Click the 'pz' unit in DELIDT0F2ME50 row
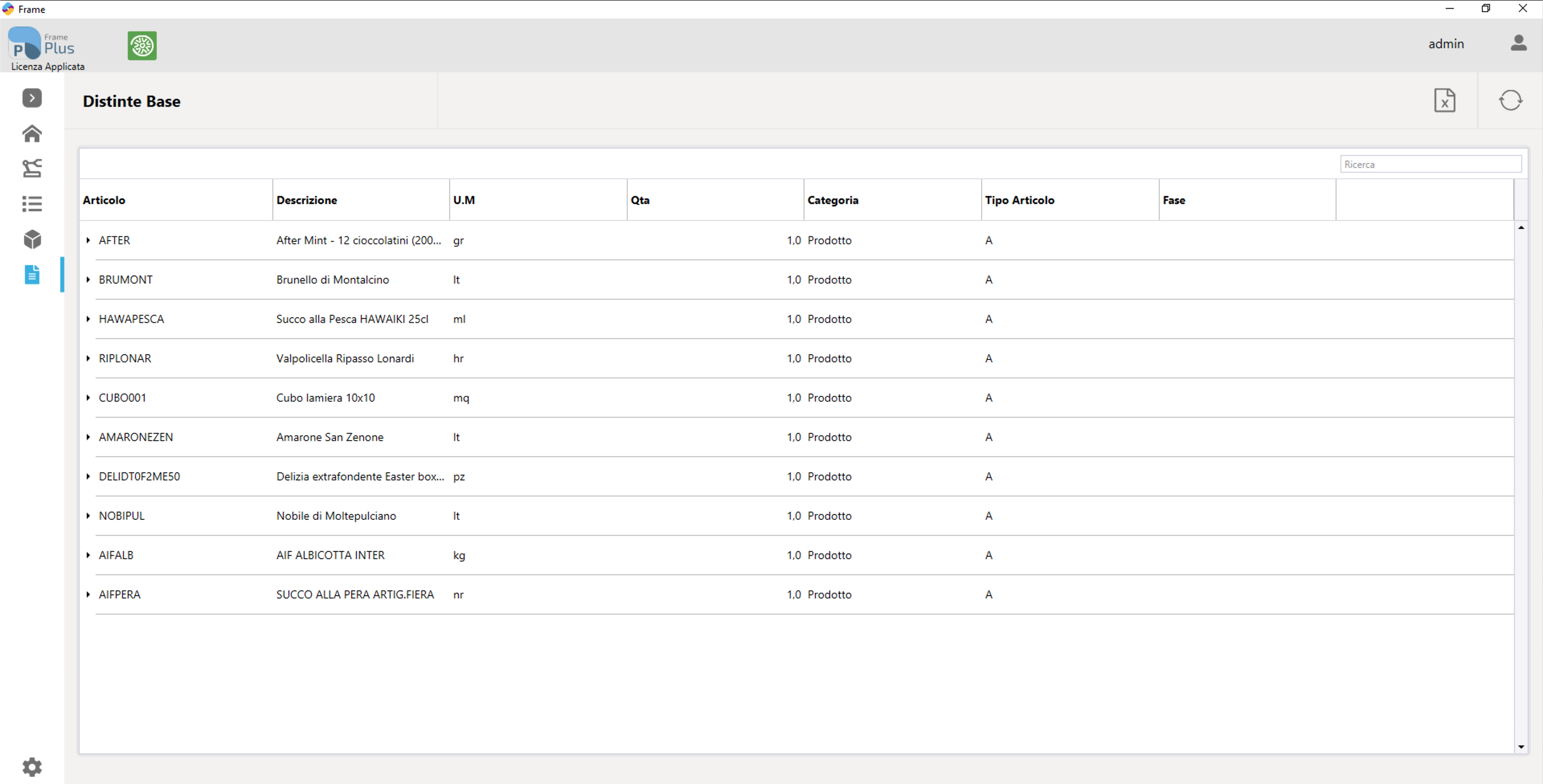This screenshot has height=784, width=1543. point(459,477)
